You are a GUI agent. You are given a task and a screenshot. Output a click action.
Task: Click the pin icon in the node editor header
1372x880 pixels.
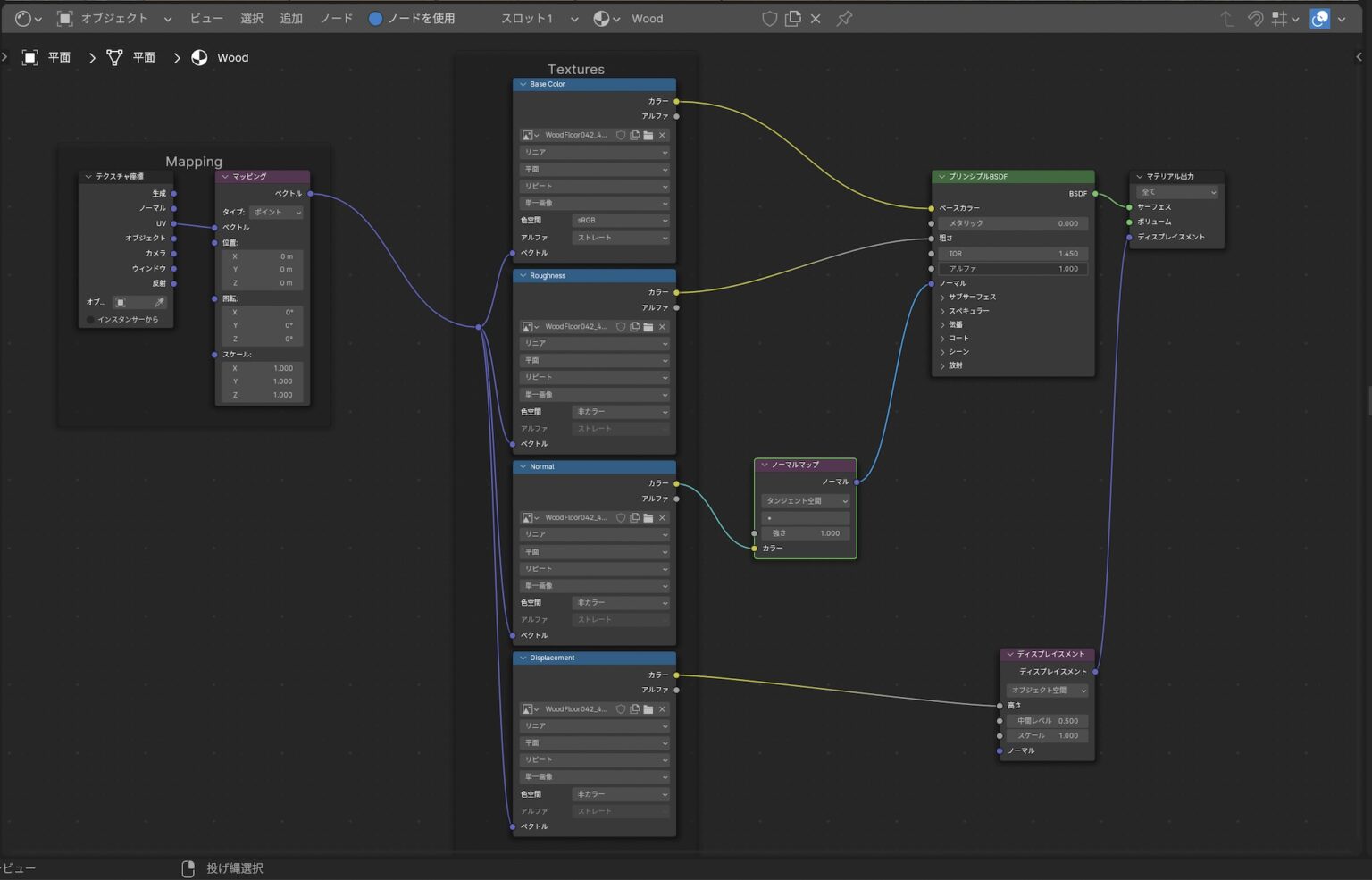[843, 18]
